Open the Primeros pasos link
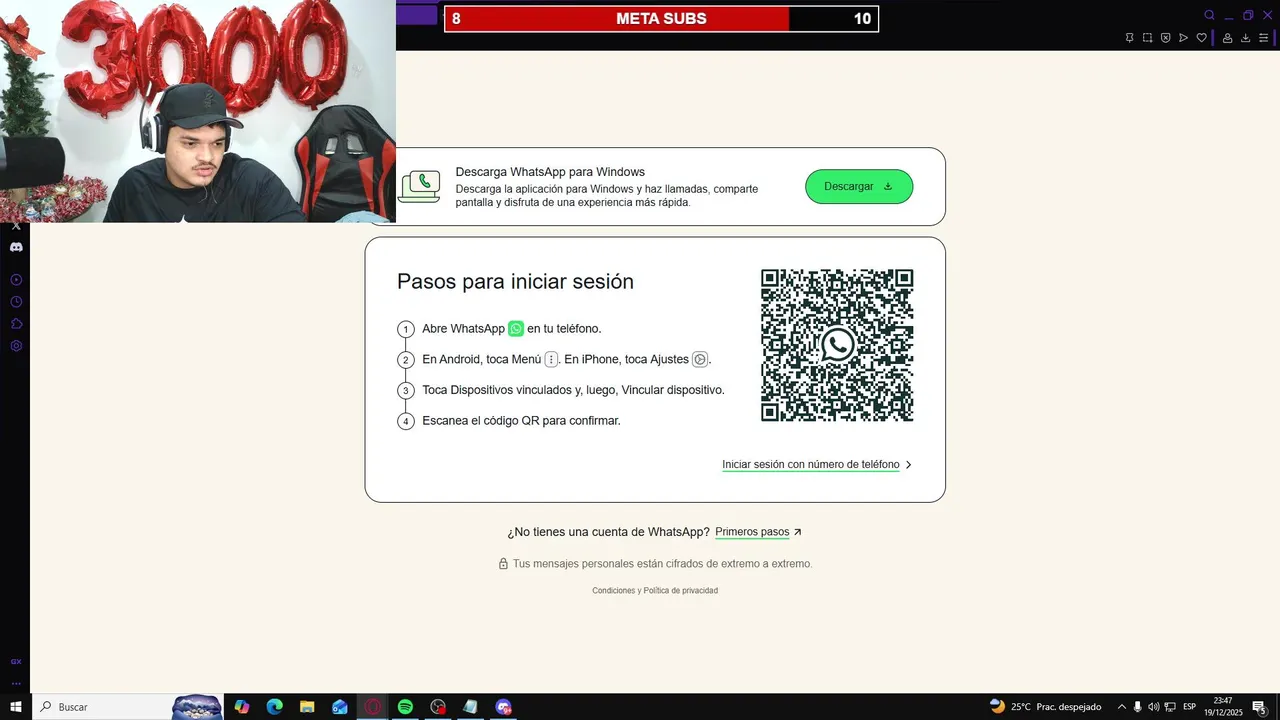Image resolution: width=1280 pixels, height=720 pixels. point(752,532)
